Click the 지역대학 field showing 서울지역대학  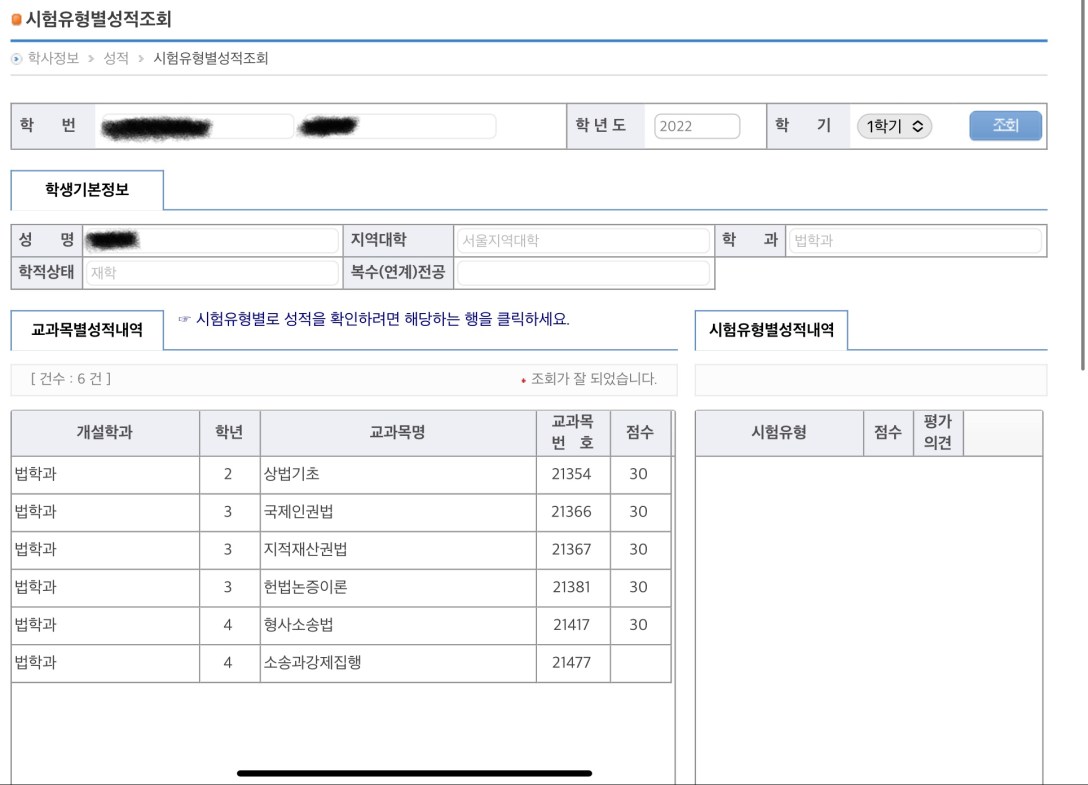coord(583,241)
